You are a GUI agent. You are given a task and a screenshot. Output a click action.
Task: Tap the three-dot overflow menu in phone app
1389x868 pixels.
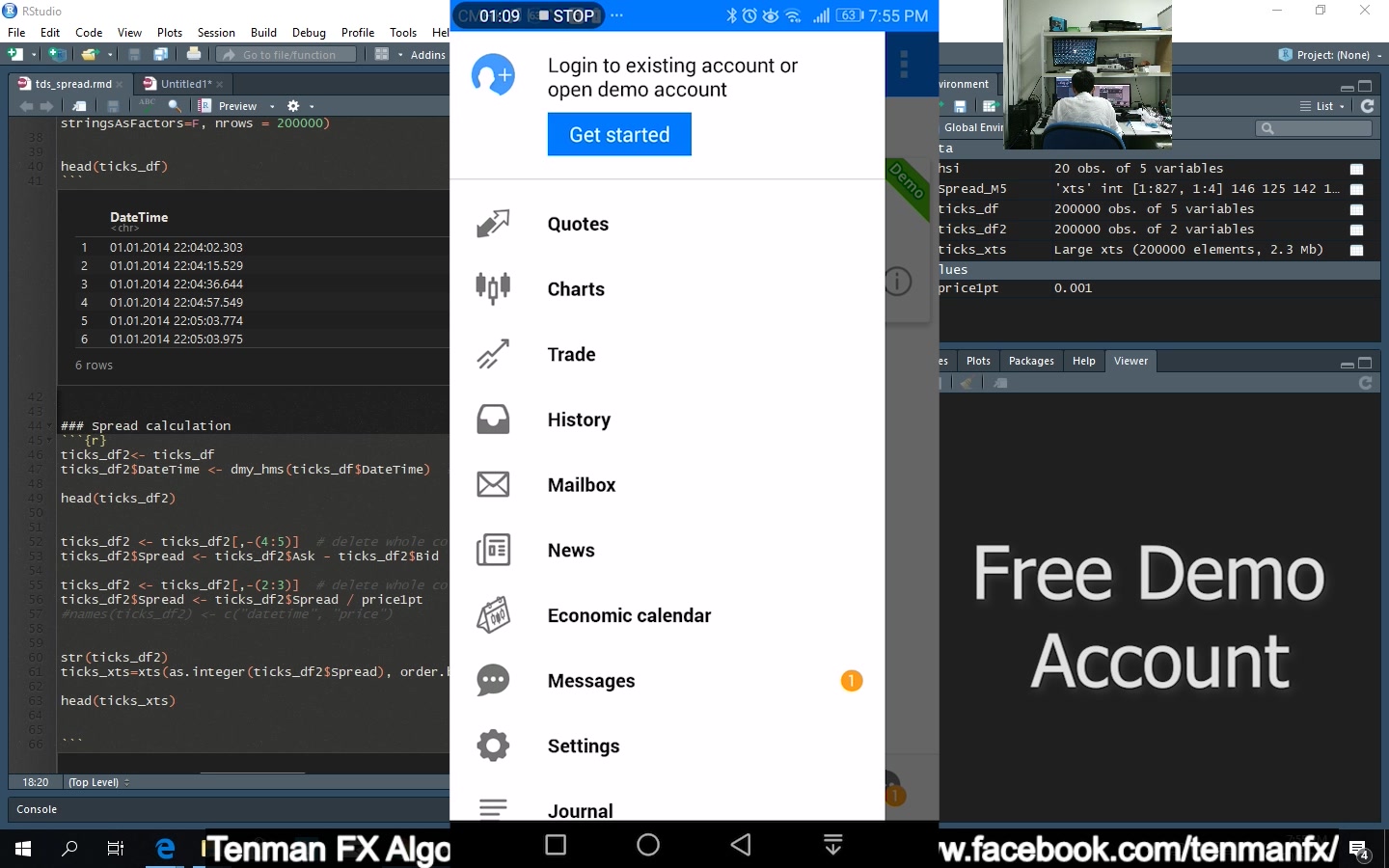[904, 64]
